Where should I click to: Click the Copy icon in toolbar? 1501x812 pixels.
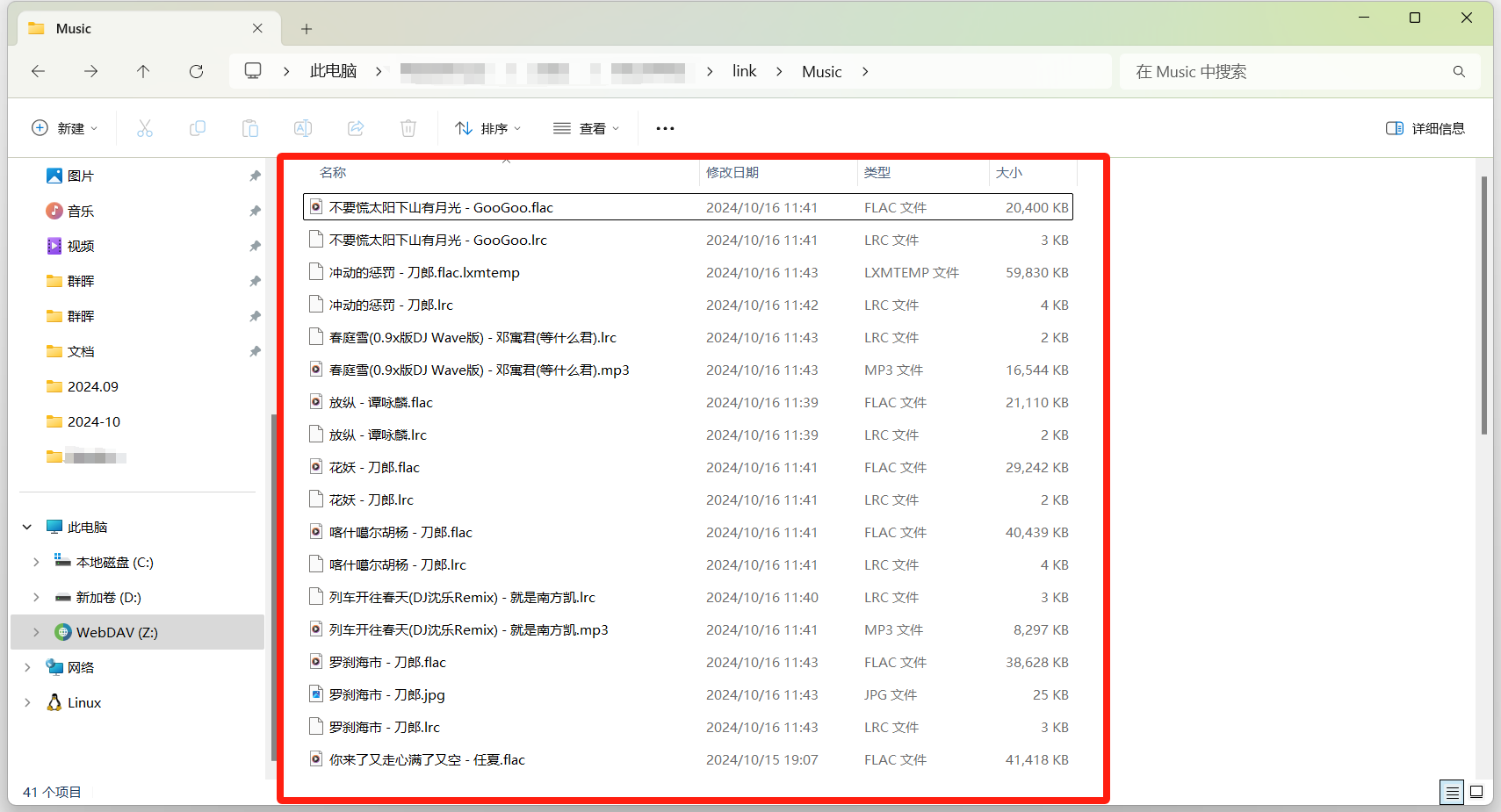coord(198,128)
